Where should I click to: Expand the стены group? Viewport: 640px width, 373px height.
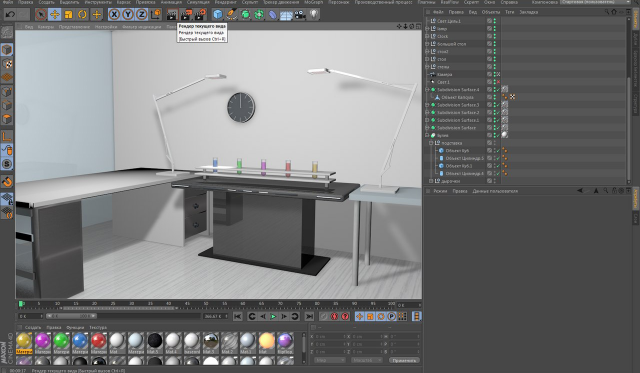[x=427, y=67]
